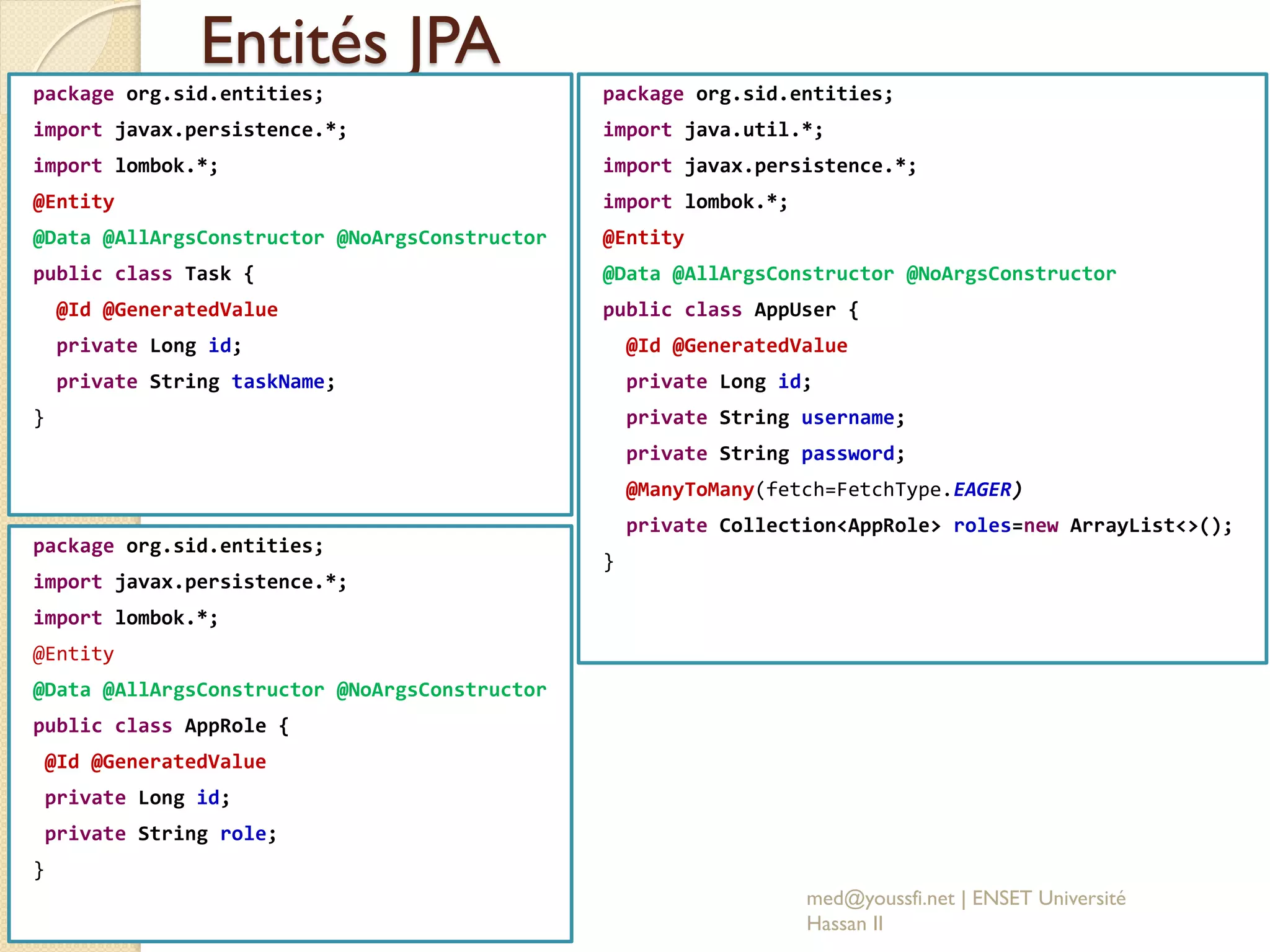
Task: Select 'private Long id;' in the AppRole class
Action: (x=137, y=798)
